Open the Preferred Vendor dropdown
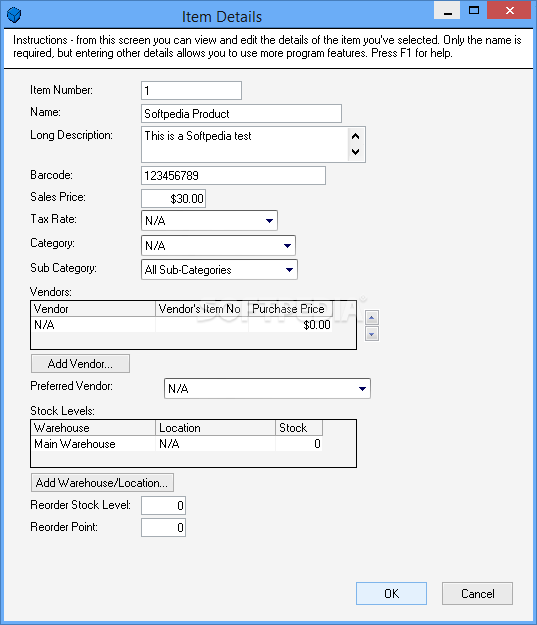The height and width of the screenshot is (625, 537). pyautogui.click(x=267, y=389)
